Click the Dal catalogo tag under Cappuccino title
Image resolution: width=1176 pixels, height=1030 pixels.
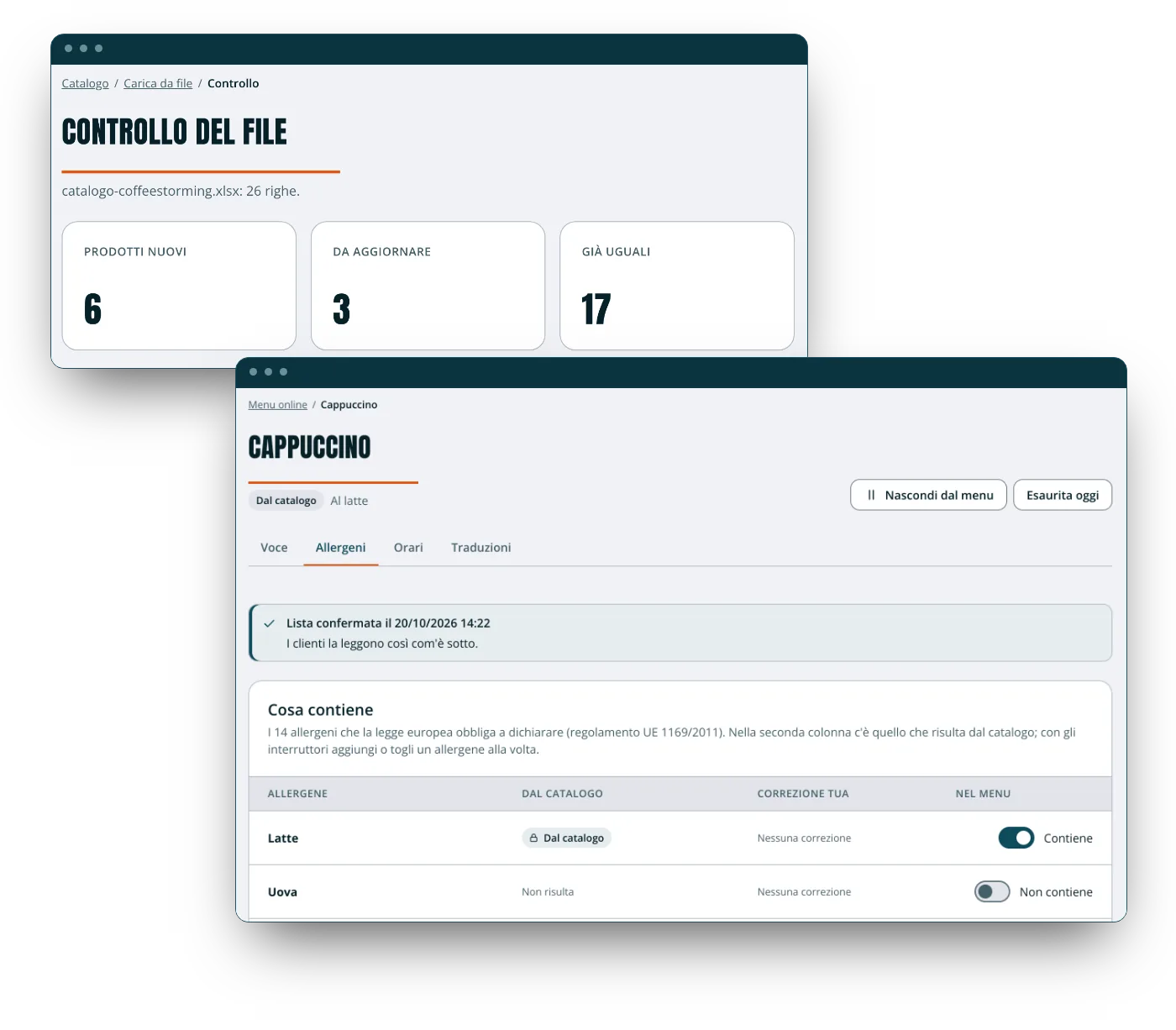coord(286,500)
